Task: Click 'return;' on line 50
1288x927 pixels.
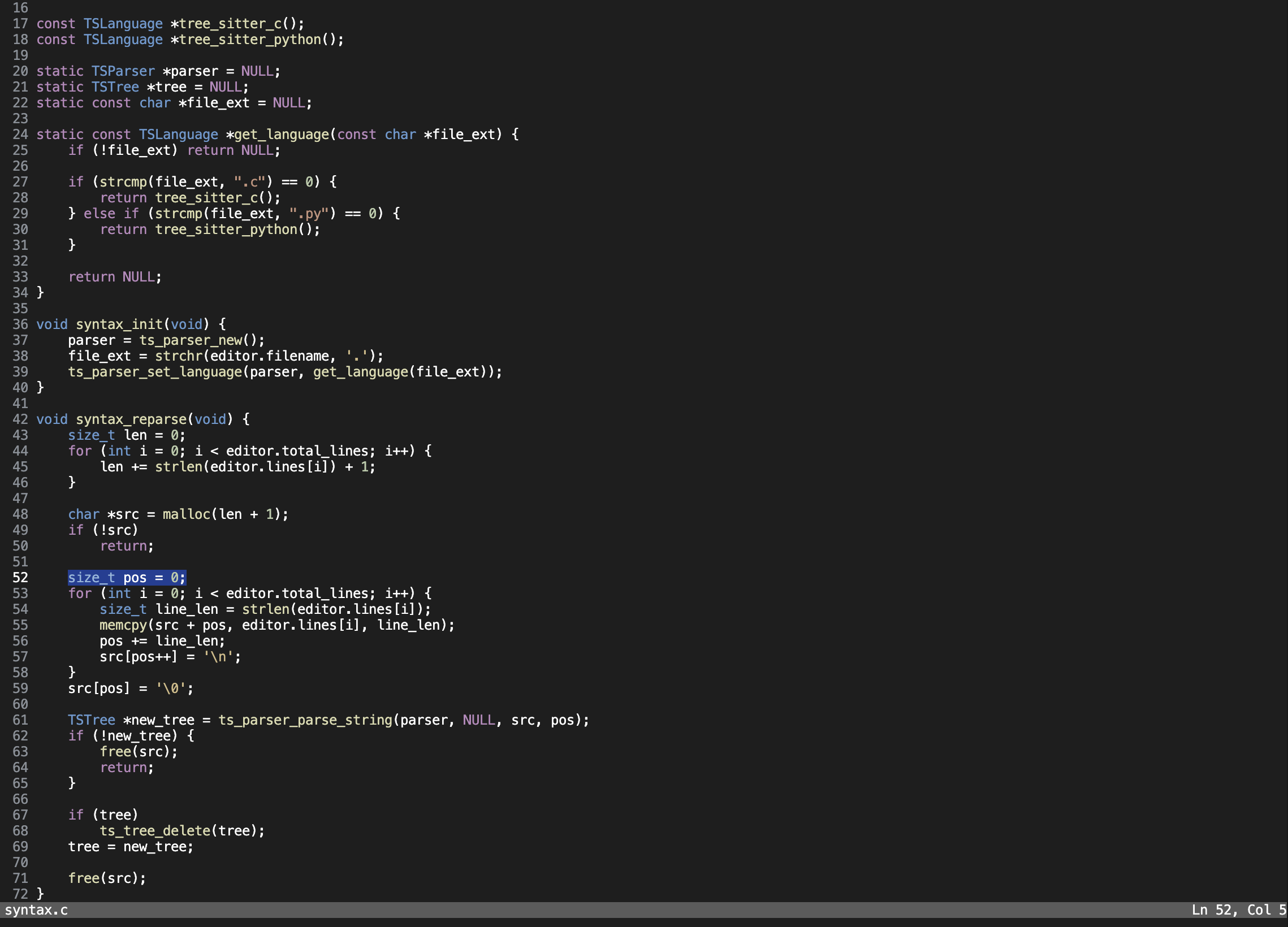Action: pyautogui.click(x=127, y=546)
